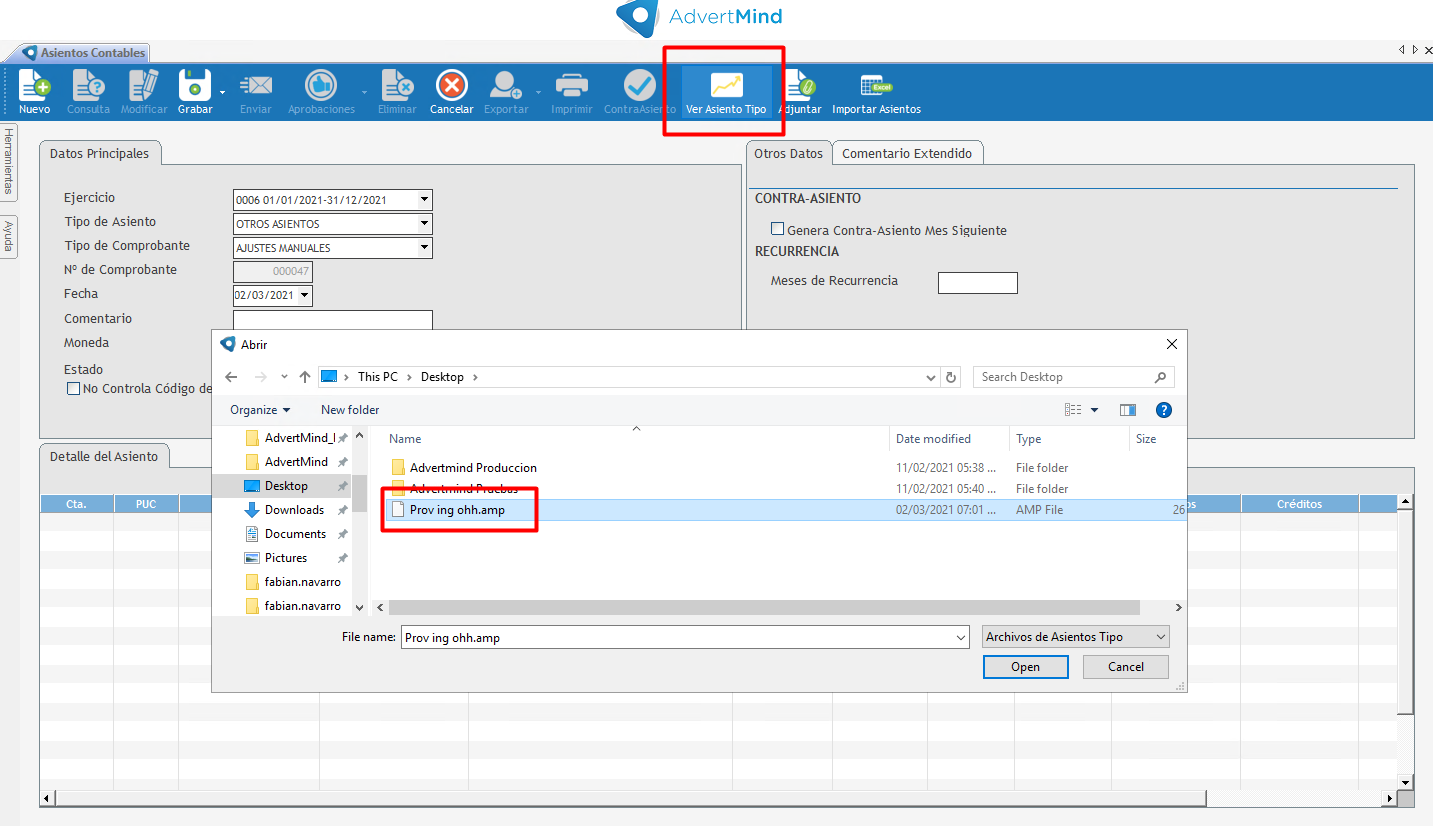Click the Open button

[x=1025, y=667]
